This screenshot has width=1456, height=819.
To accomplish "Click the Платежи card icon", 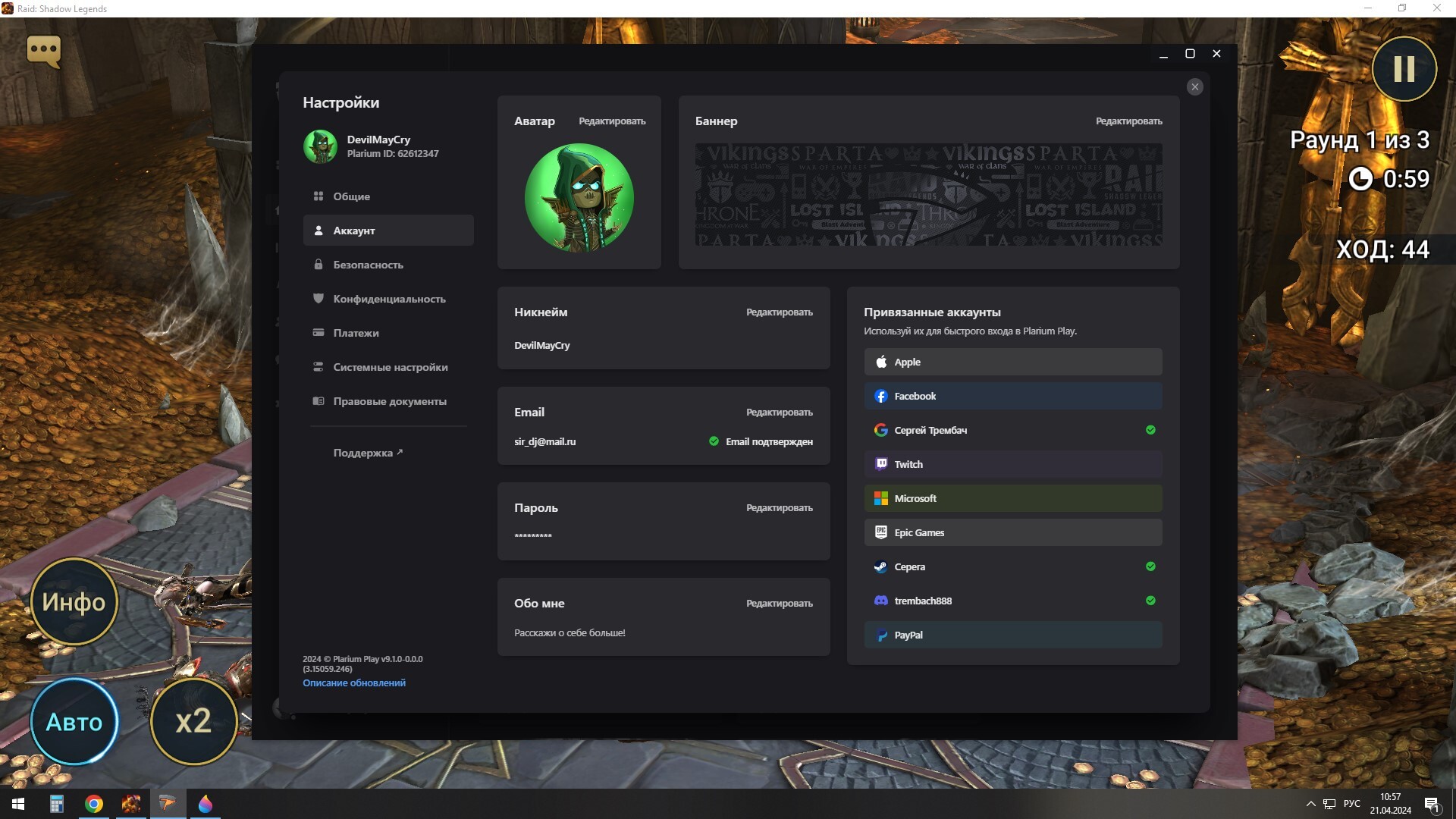I will 318,333.
